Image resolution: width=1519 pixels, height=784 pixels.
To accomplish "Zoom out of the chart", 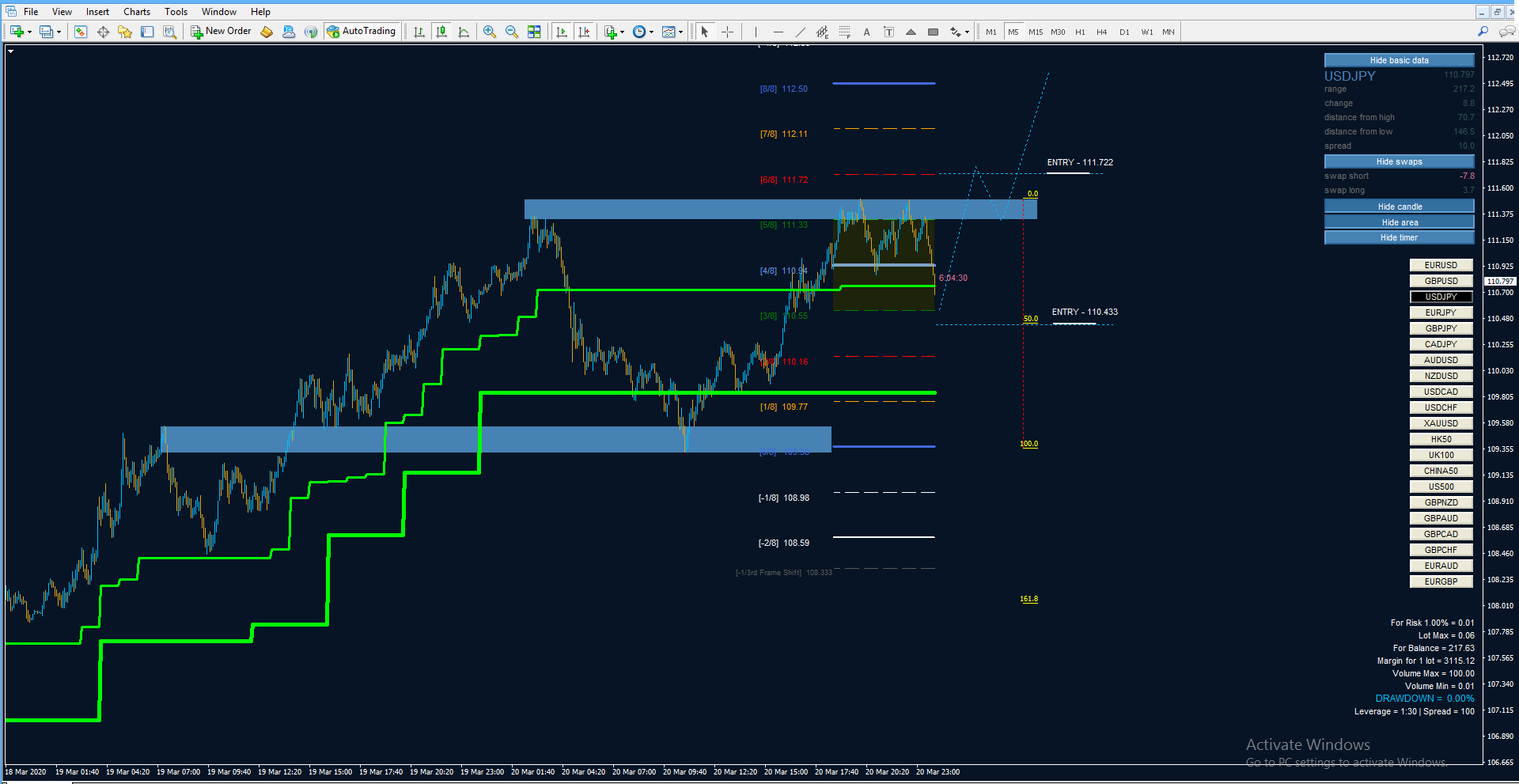I will [512, 32].
